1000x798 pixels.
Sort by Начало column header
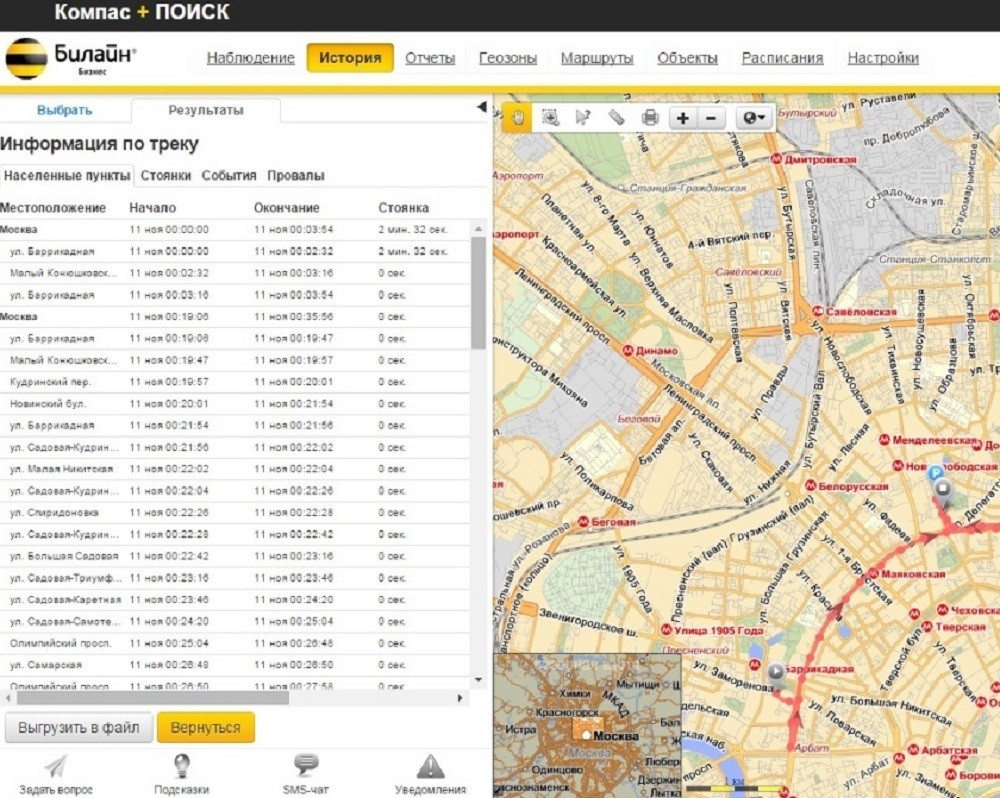coord(152,207)
